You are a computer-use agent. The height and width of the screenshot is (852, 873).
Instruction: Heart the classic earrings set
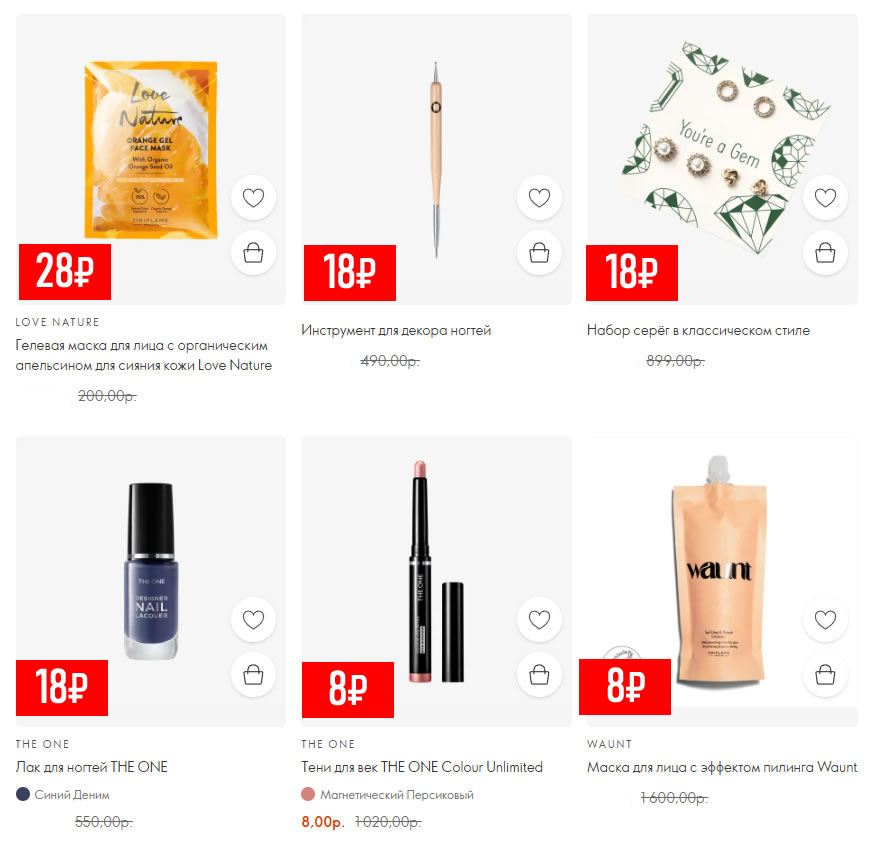[x=825, y=198]
